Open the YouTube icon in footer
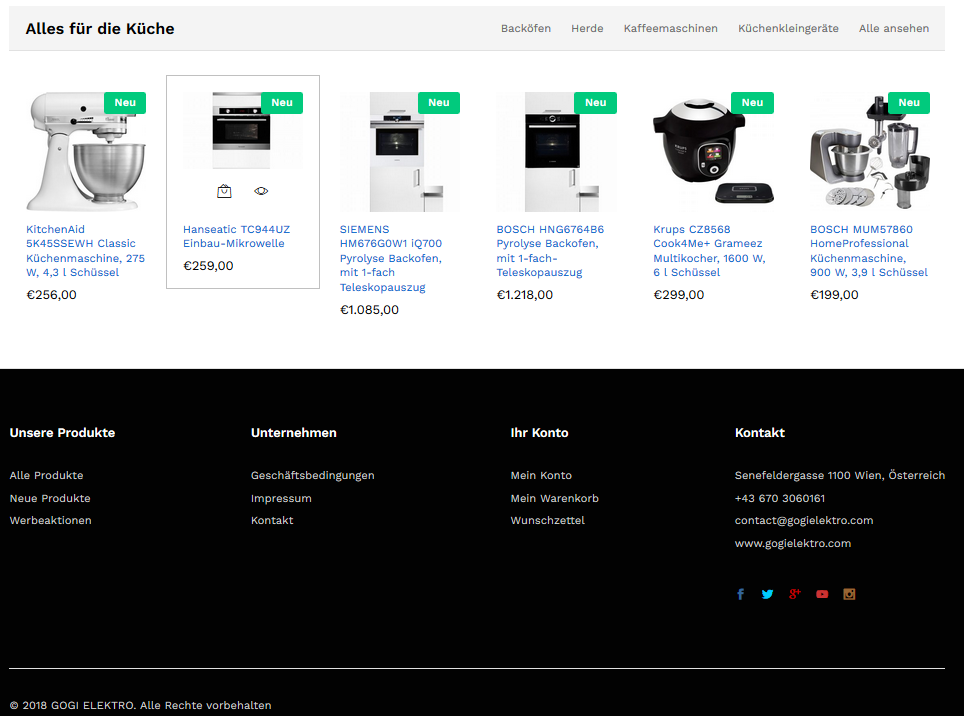The width and height of the screenshot is (964, 716). click(x=822, y=594)
